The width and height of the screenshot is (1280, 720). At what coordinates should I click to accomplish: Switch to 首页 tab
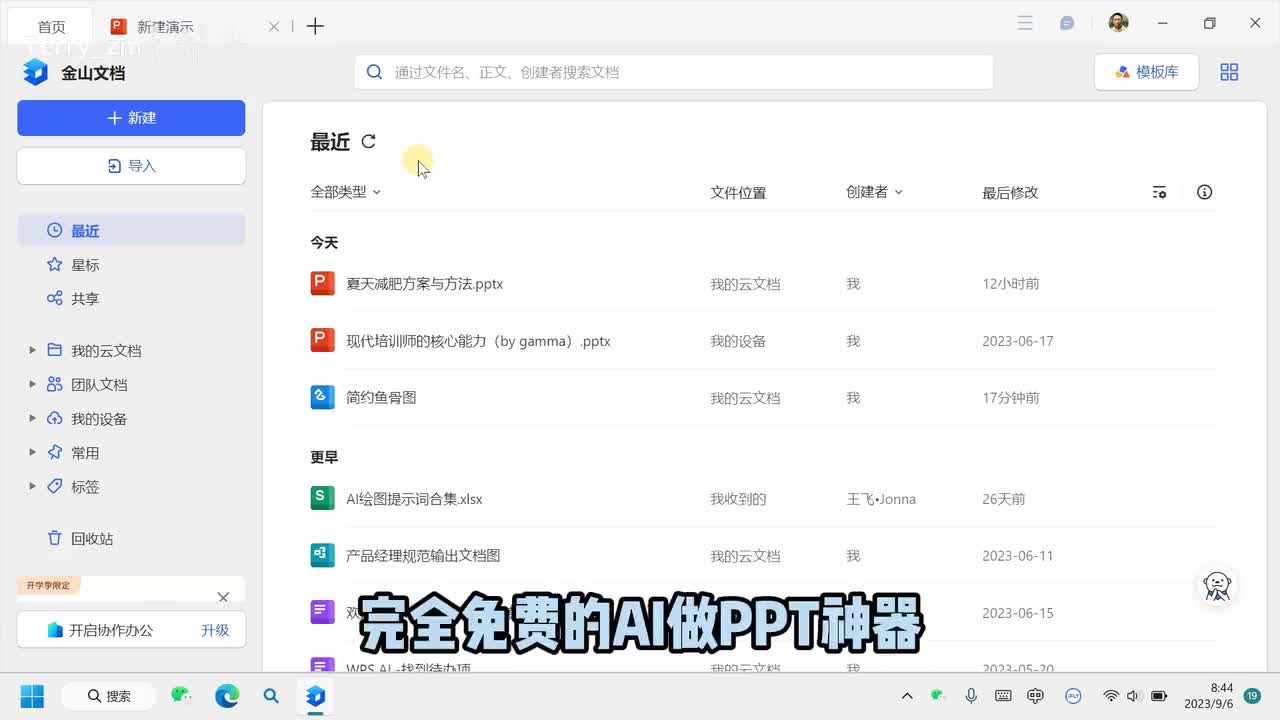(52, 27)
